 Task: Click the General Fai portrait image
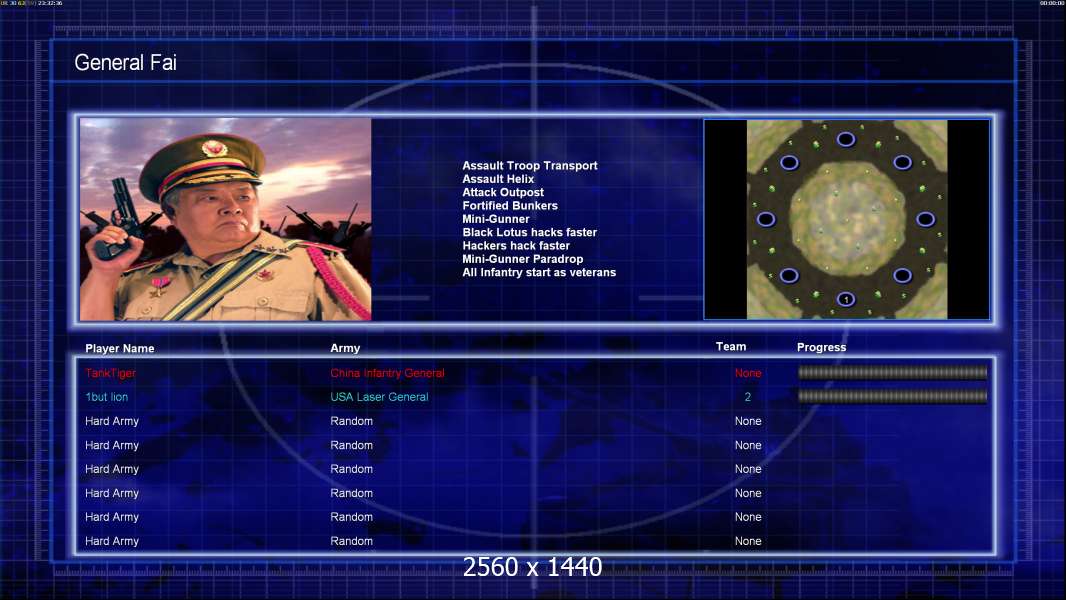click(226, 219)
